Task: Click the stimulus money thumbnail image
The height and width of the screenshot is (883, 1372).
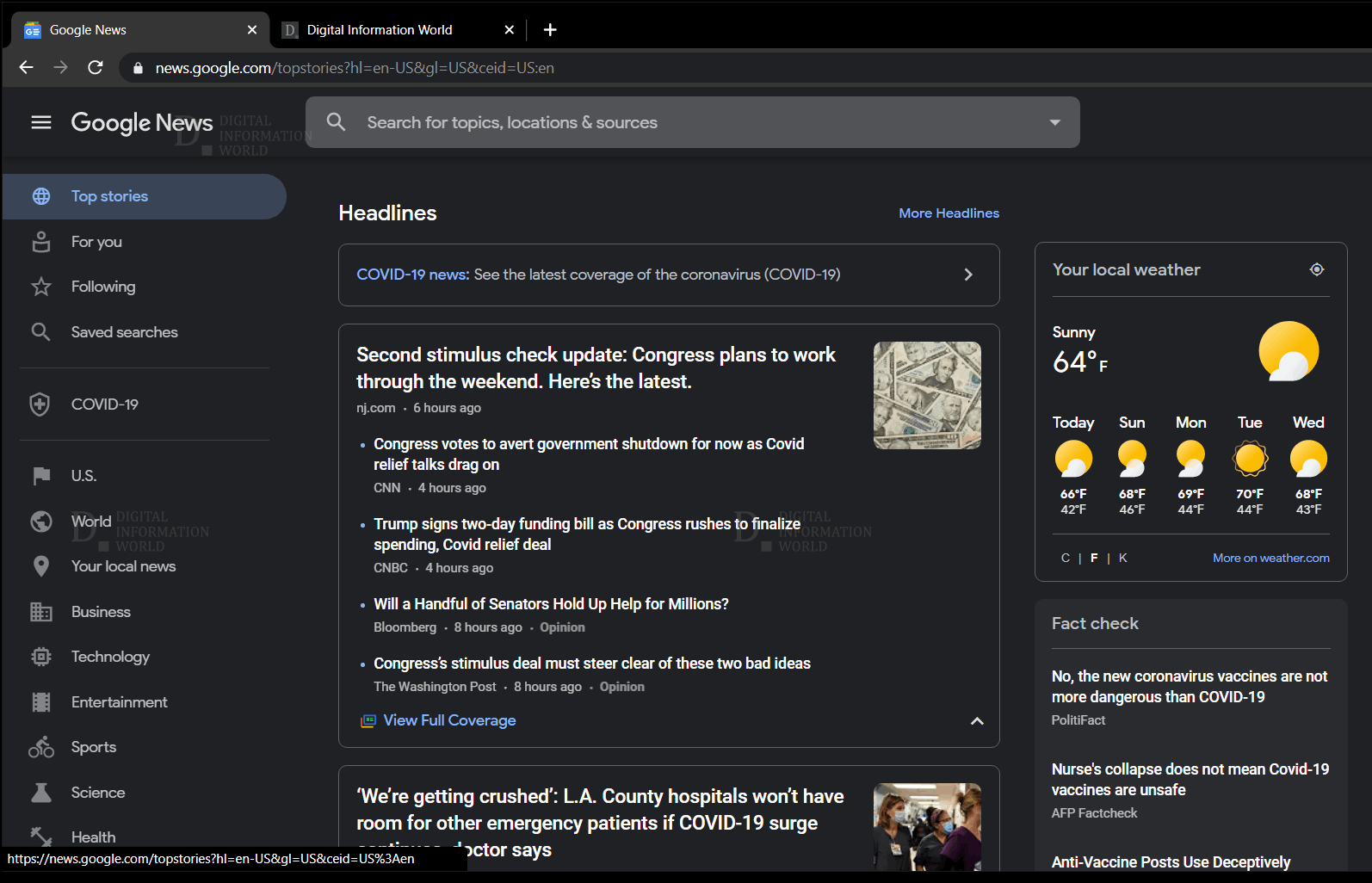Action: pos(927,395)
